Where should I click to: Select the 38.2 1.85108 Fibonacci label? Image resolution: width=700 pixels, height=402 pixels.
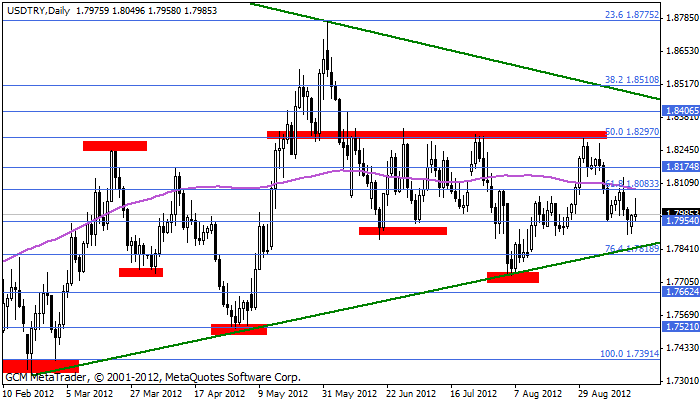pyautogui.click(x=632, y=80)
